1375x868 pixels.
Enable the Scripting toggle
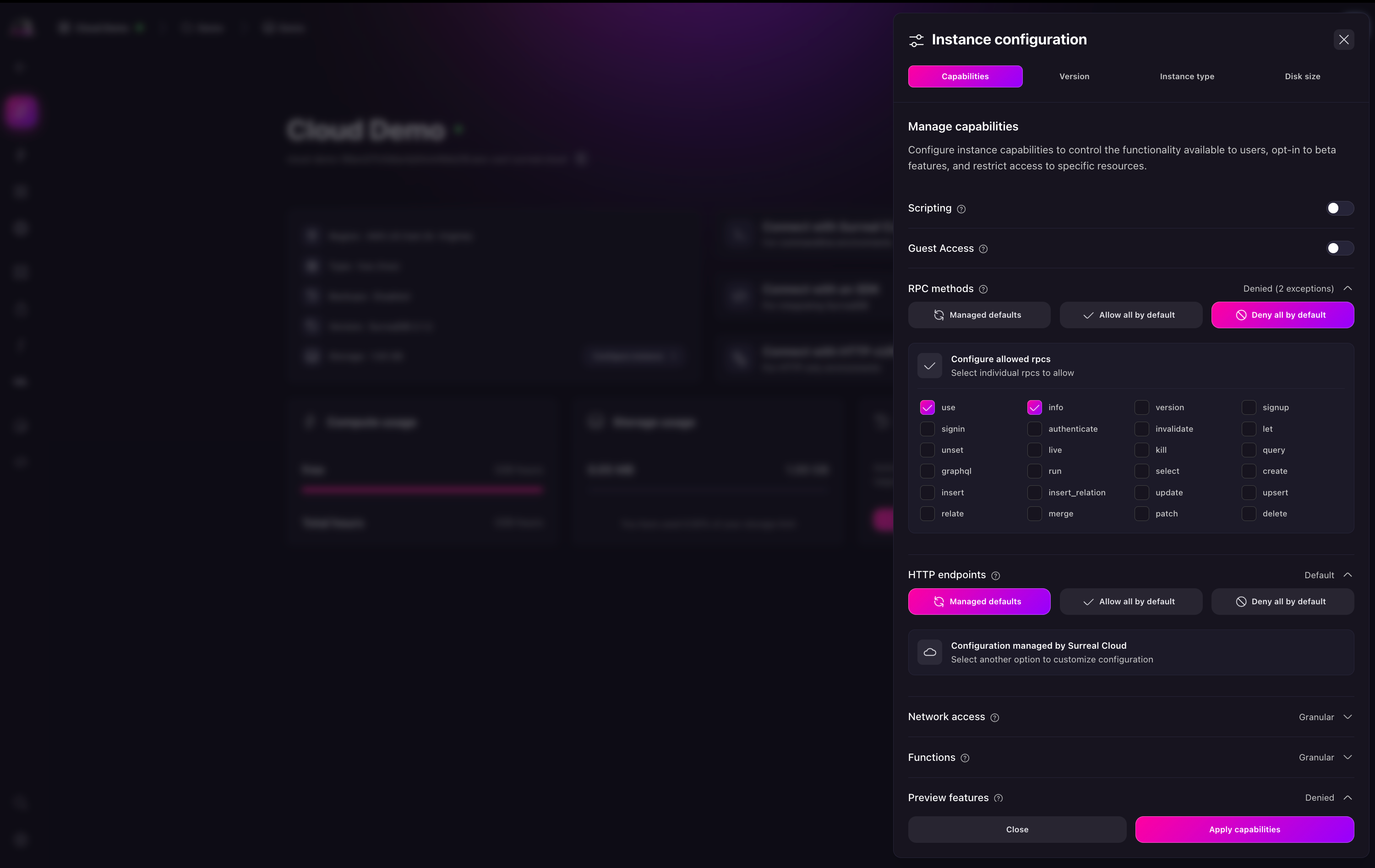tap(1338, 208)
